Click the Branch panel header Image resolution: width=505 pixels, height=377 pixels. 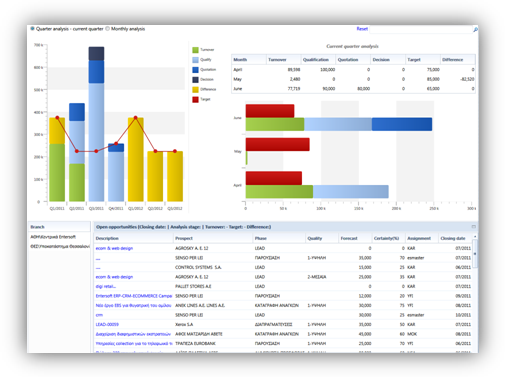click(59, 227)
